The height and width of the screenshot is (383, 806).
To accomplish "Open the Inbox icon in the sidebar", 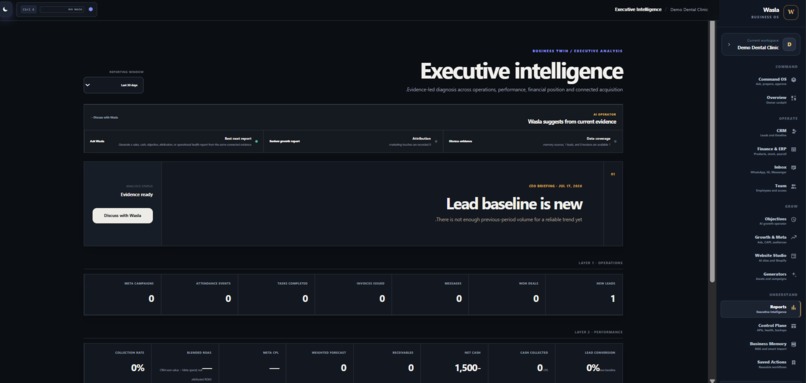I will 794,168.
